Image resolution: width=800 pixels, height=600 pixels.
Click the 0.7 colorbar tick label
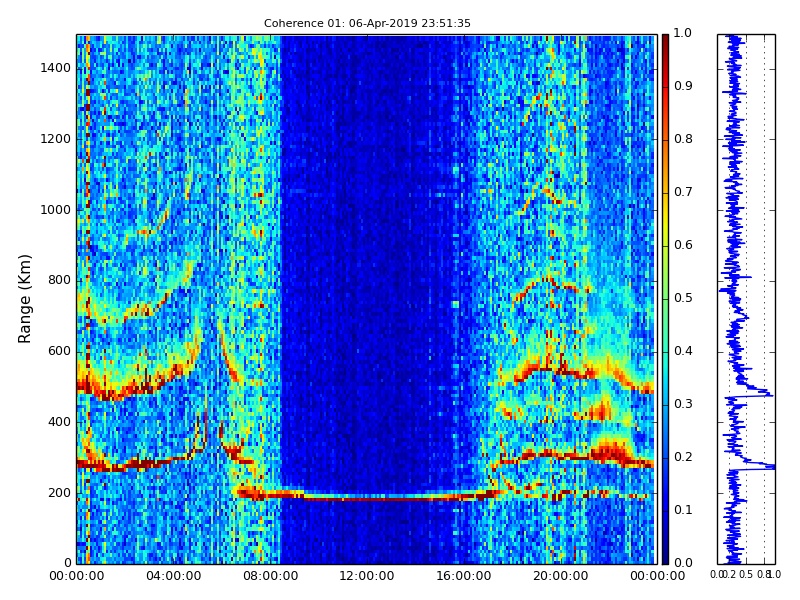coord(683,192)
